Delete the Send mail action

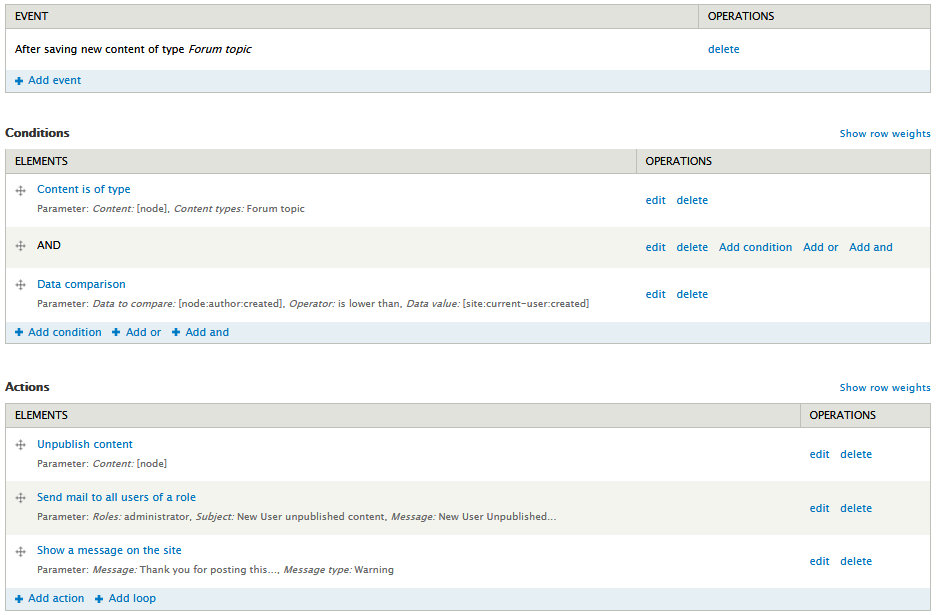(x=855, y=508)
